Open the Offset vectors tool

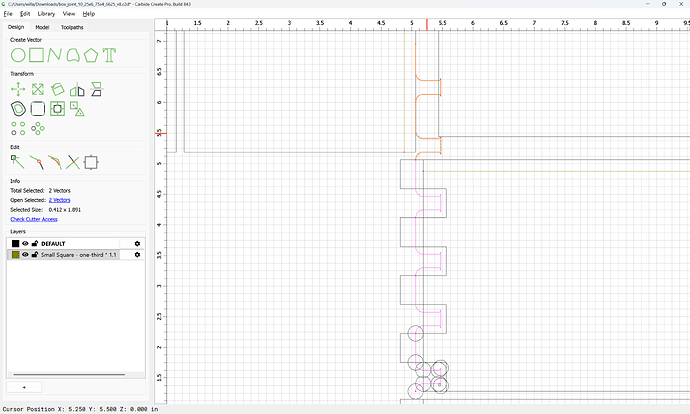18,109
